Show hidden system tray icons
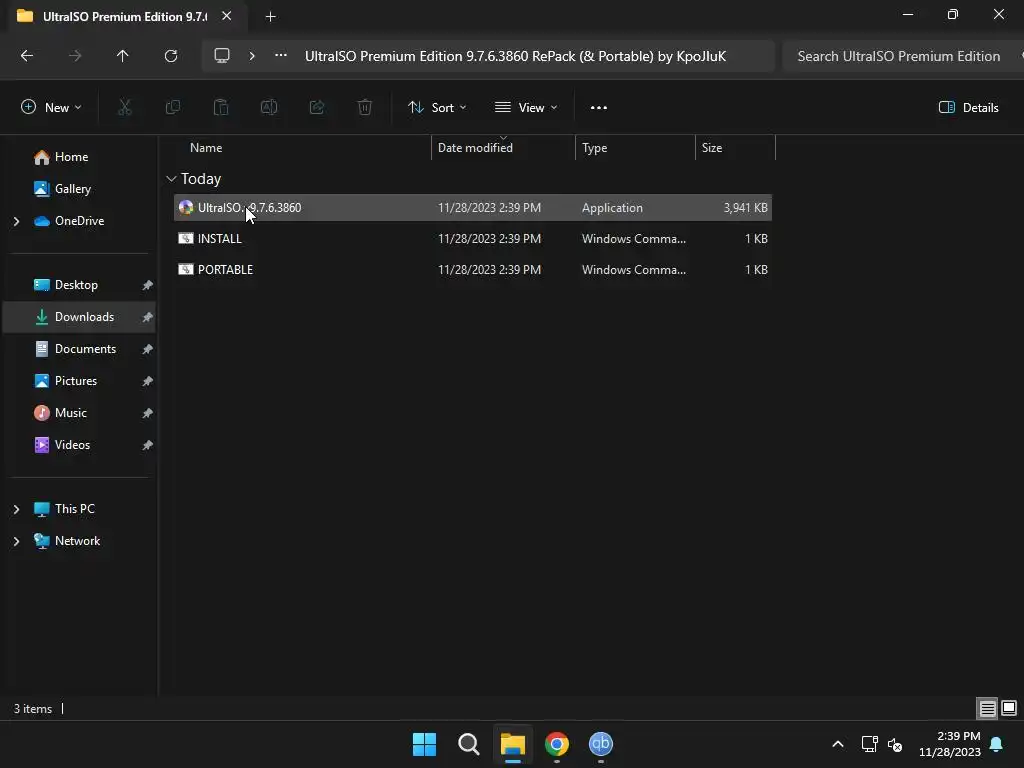This screenshot has width=1024, height=768. click(838, 744)
